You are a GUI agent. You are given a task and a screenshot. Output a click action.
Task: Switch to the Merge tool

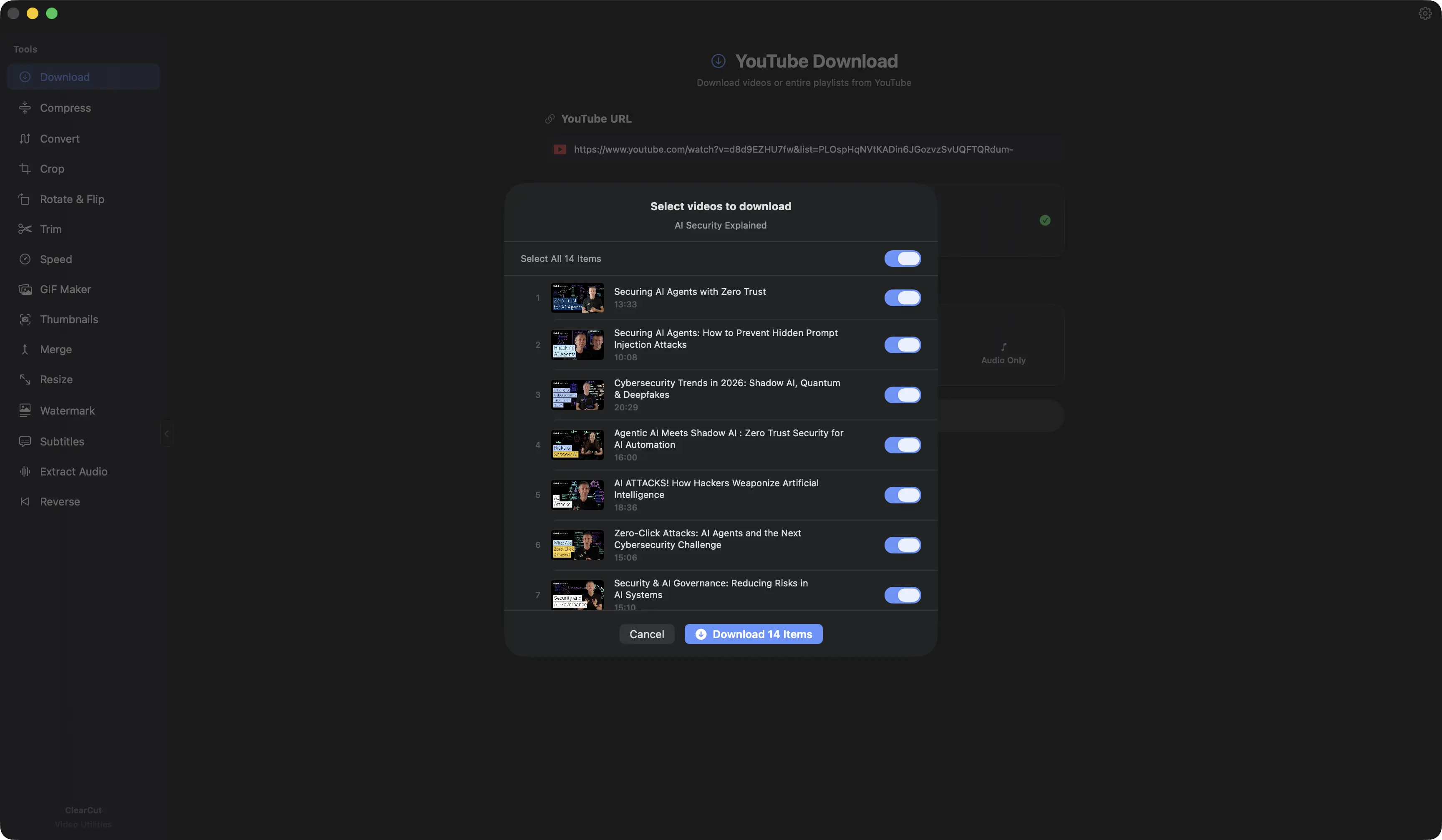pyautogui.click(x=55, y=350)
